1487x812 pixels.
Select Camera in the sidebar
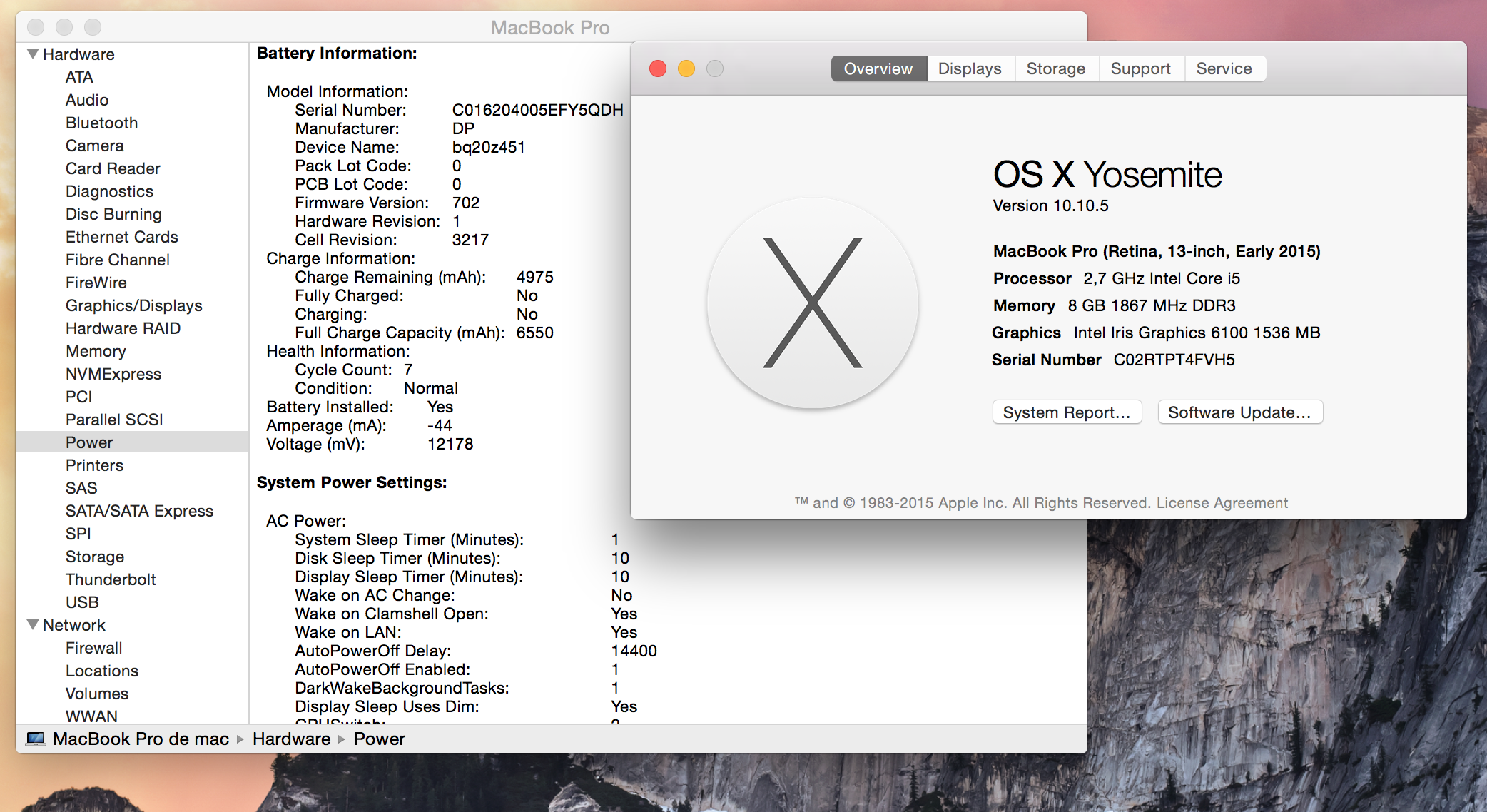coord(95,146)
